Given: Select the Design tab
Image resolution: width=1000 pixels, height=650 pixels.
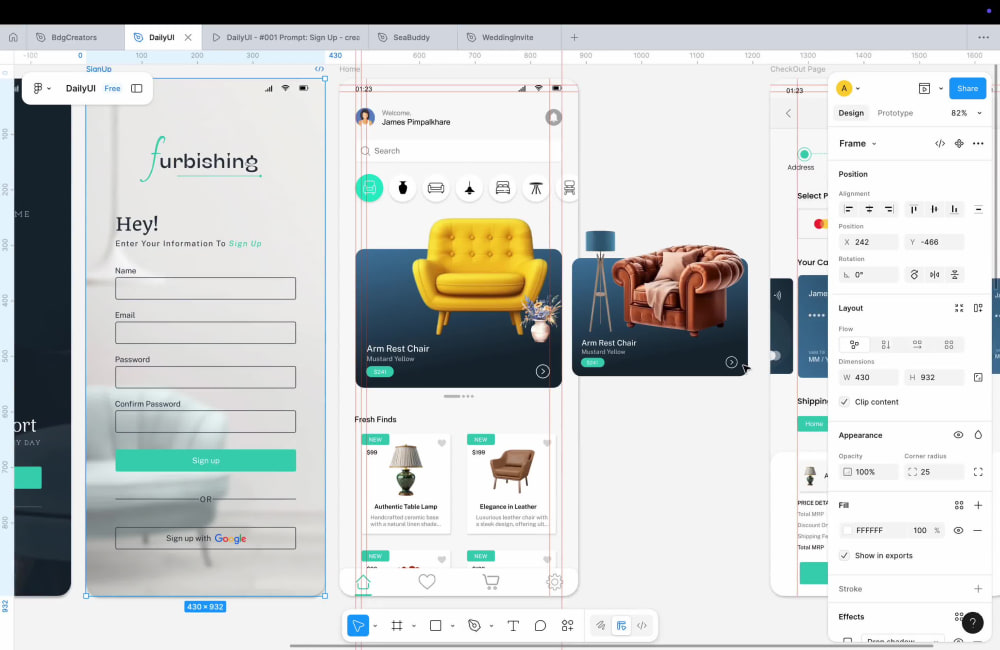Looking at the screenshot, I should pos(851,113).
